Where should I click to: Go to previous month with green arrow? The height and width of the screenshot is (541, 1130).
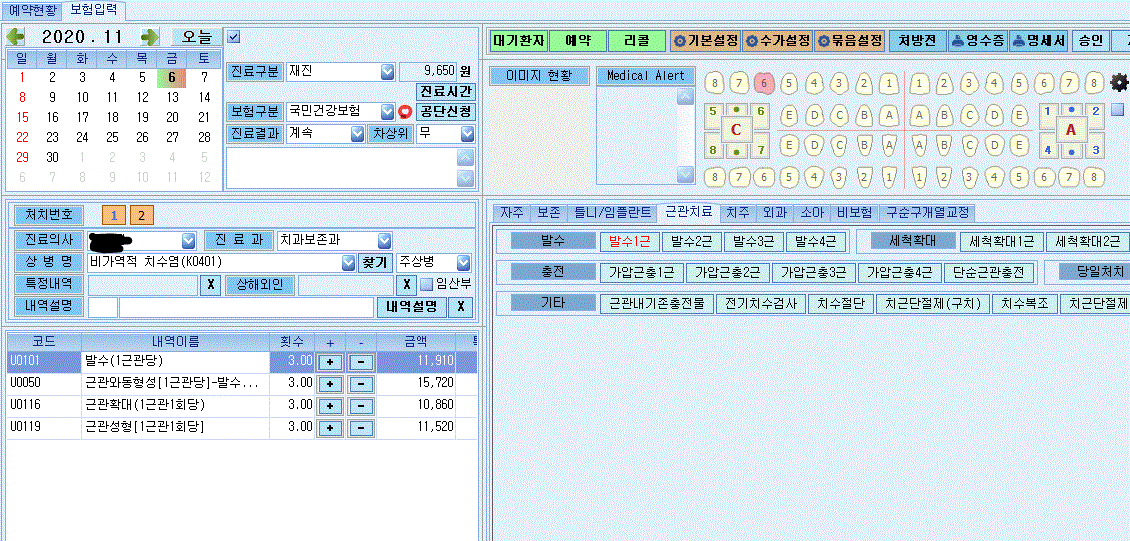pos(16,37)
